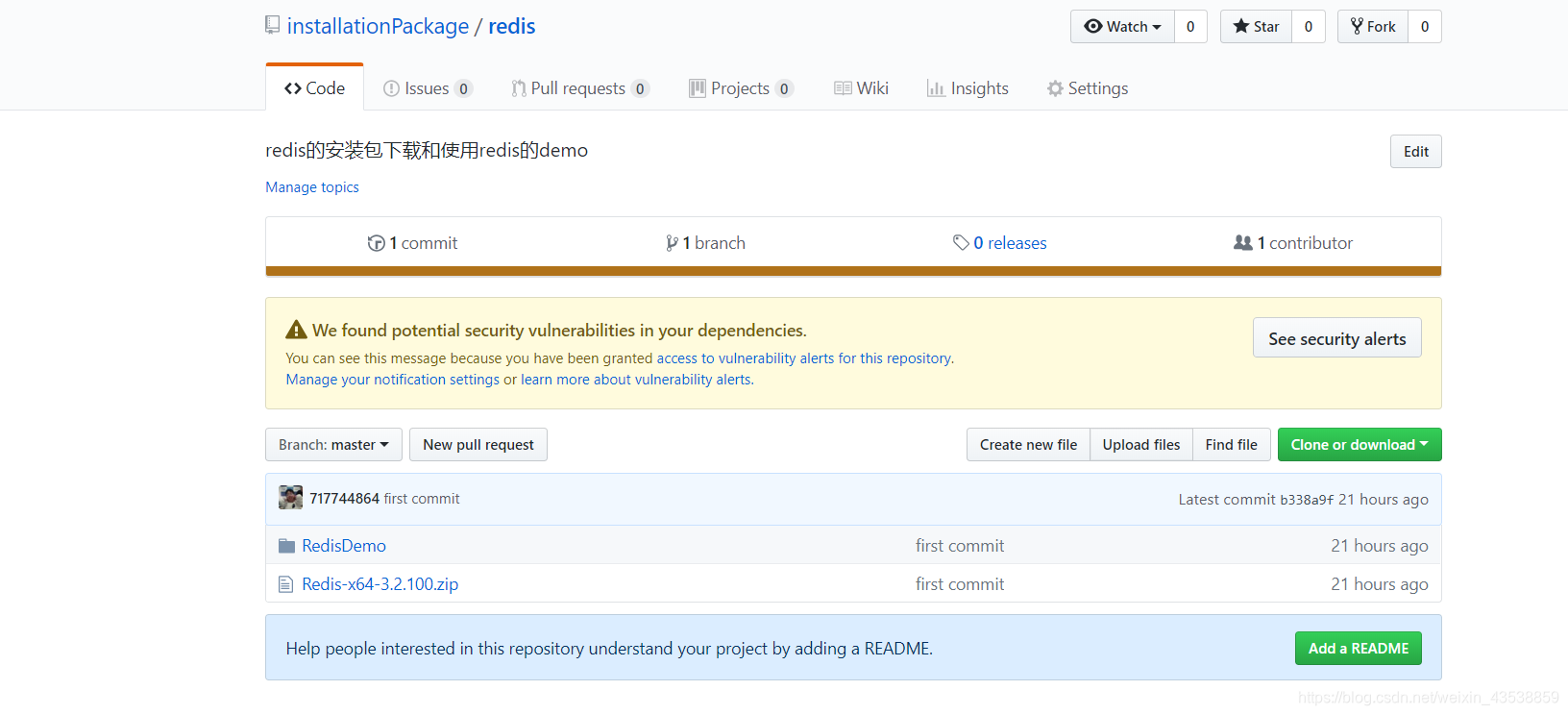View the 1 contributor page

coord(1293,243)
